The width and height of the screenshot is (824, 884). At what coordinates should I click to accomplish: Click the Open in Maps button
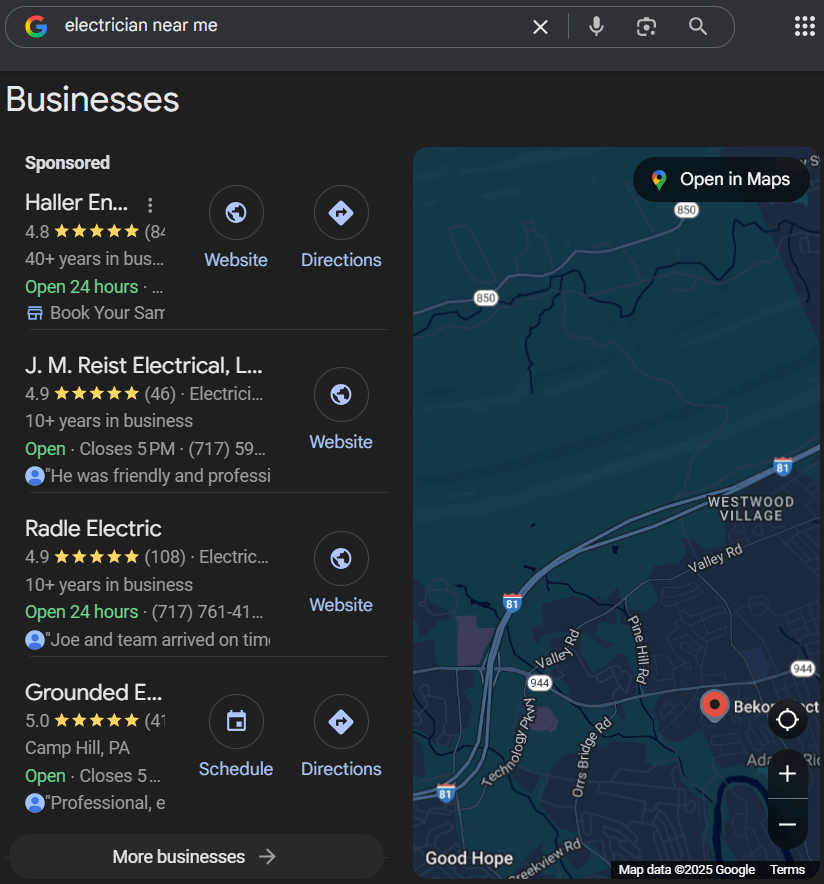point(721,179)
